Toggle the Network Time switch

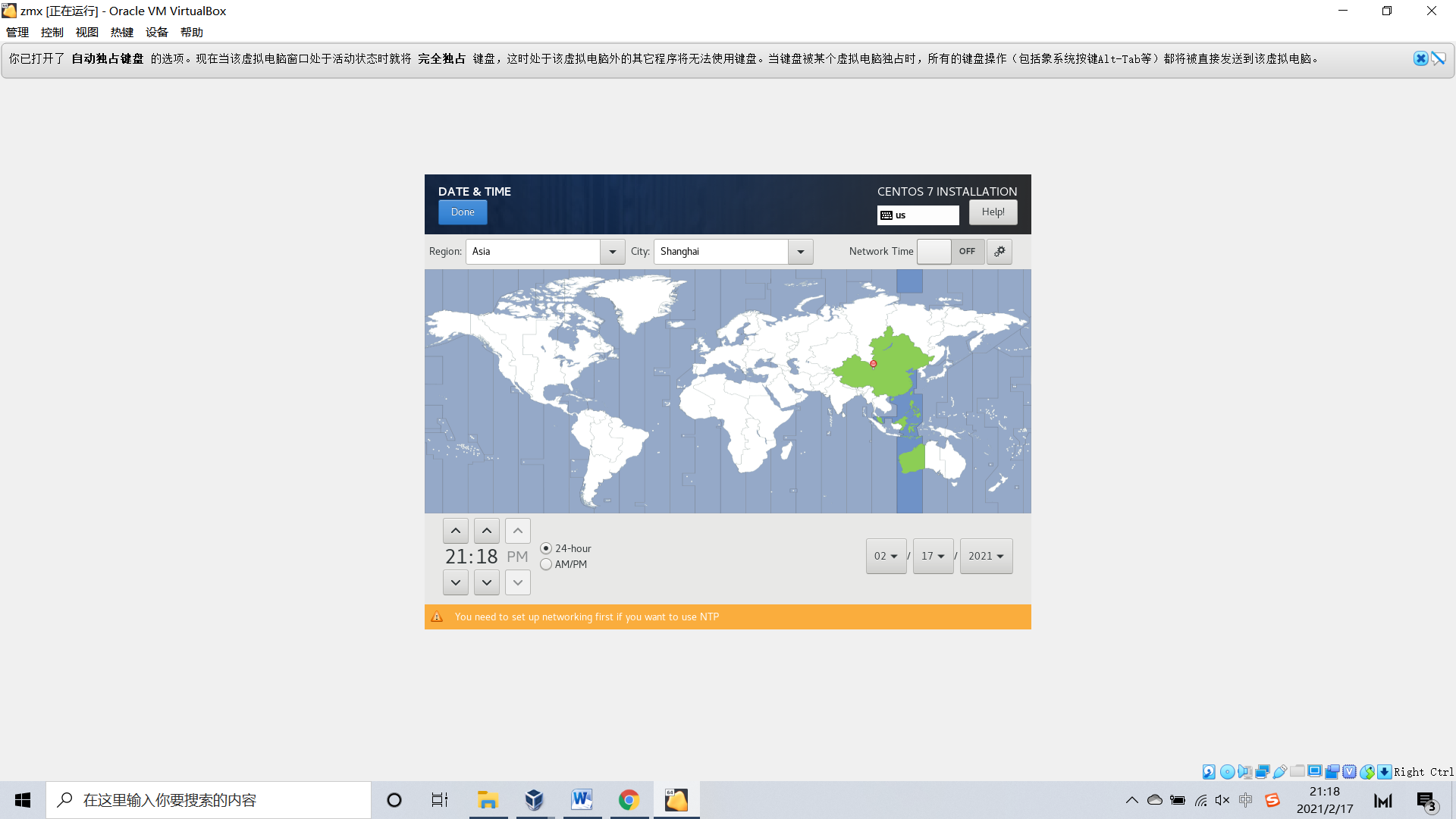pos(950,252)
